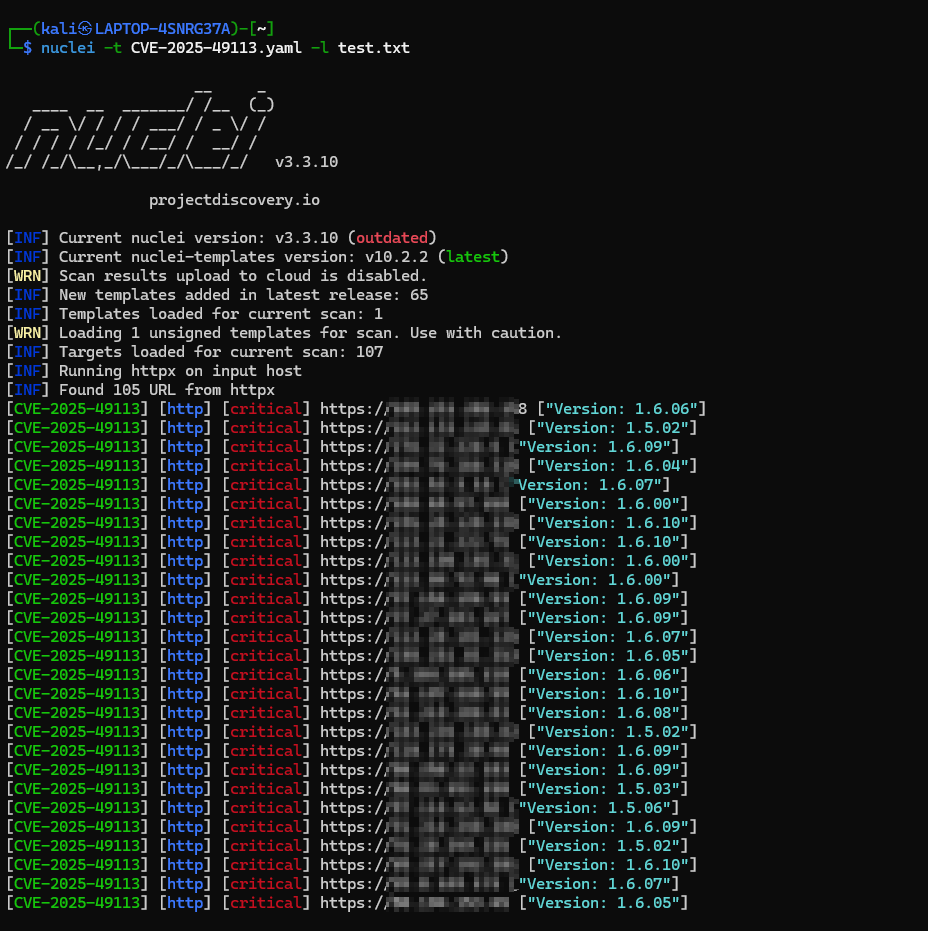Click the CVE-2025-49113 tag in the Version 1.6.08 row
The width and height of the screenshot is (928, 931).
point(77,713)
